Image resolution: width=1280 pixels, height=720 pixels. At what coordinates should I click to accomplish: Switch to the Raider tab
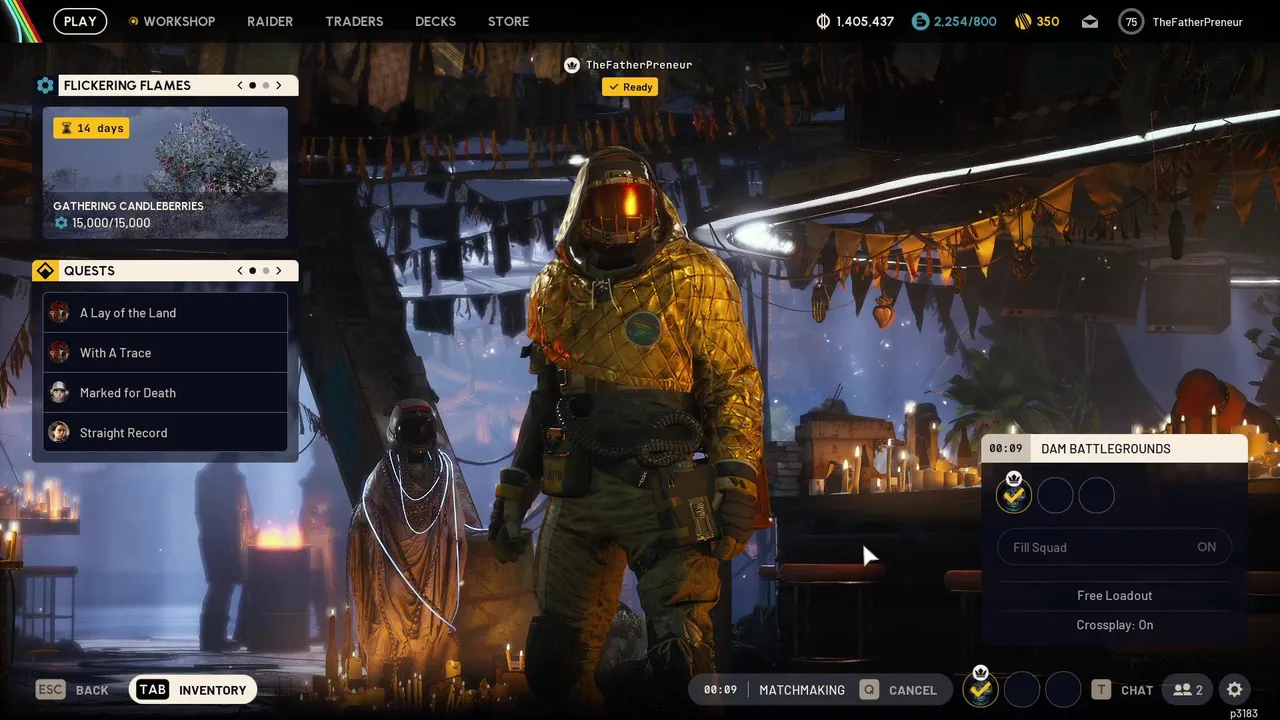tap(270, 21)
